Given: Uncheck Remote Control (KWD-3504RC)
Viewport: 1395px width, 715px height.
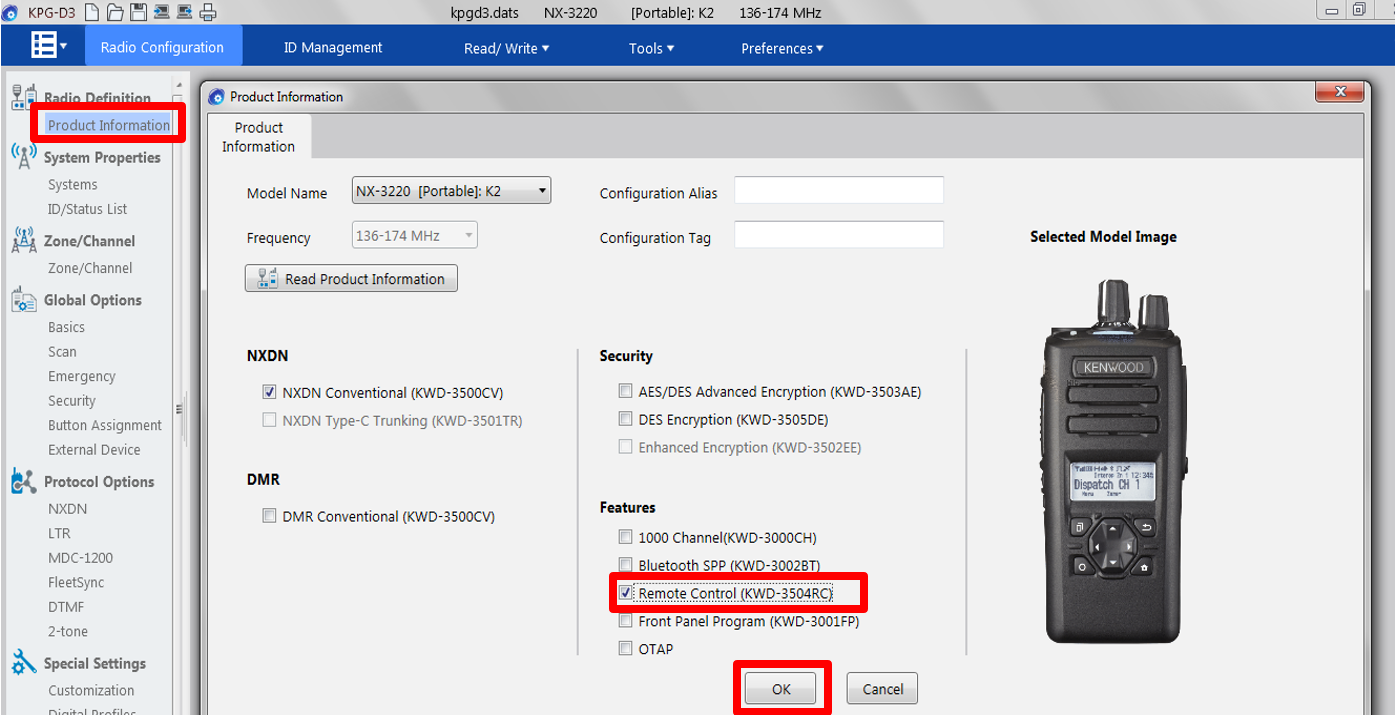Looking at the screenshot, I should click(x=625, y=593).
